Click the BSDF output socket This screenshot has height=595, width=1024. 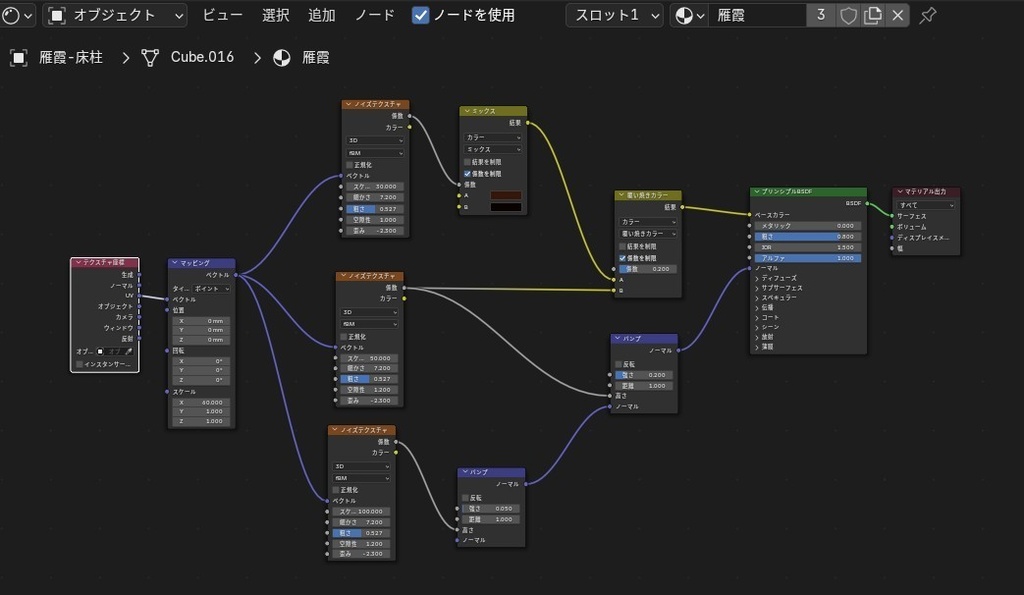point(867,203)
